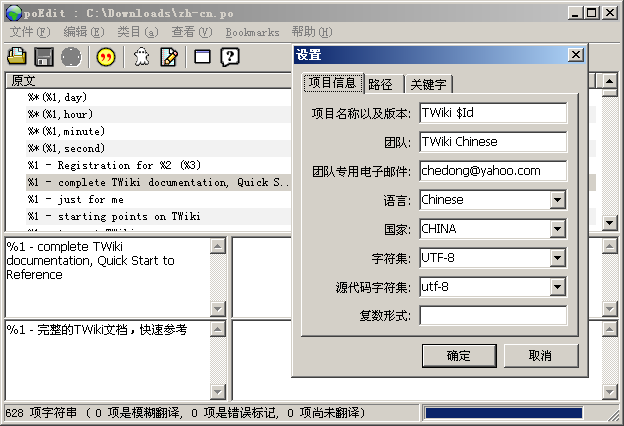Click the window-shaped toolbar icon
Viewport: 624px width, 426px height.
(203, 57)
